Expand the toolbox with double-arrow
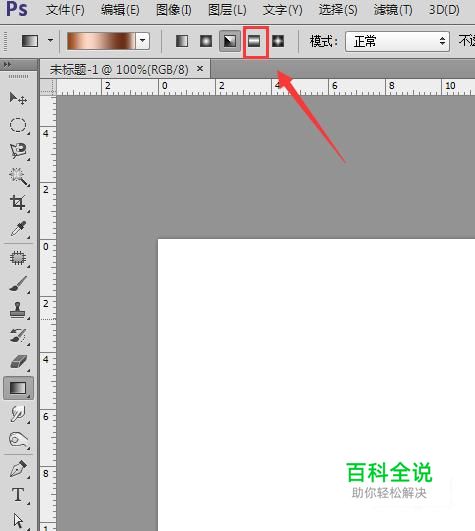Screen dimensions: 475x531 click(x=7, y=64)
